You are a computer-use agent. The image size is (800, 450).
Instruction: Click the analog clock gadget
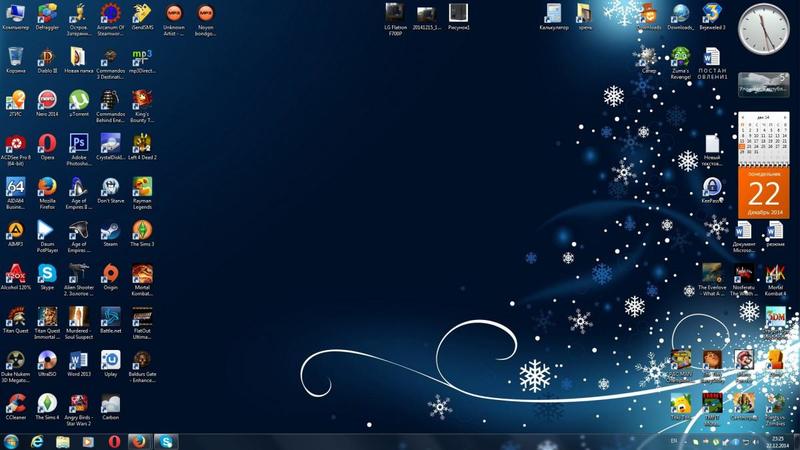click(763, 29)
